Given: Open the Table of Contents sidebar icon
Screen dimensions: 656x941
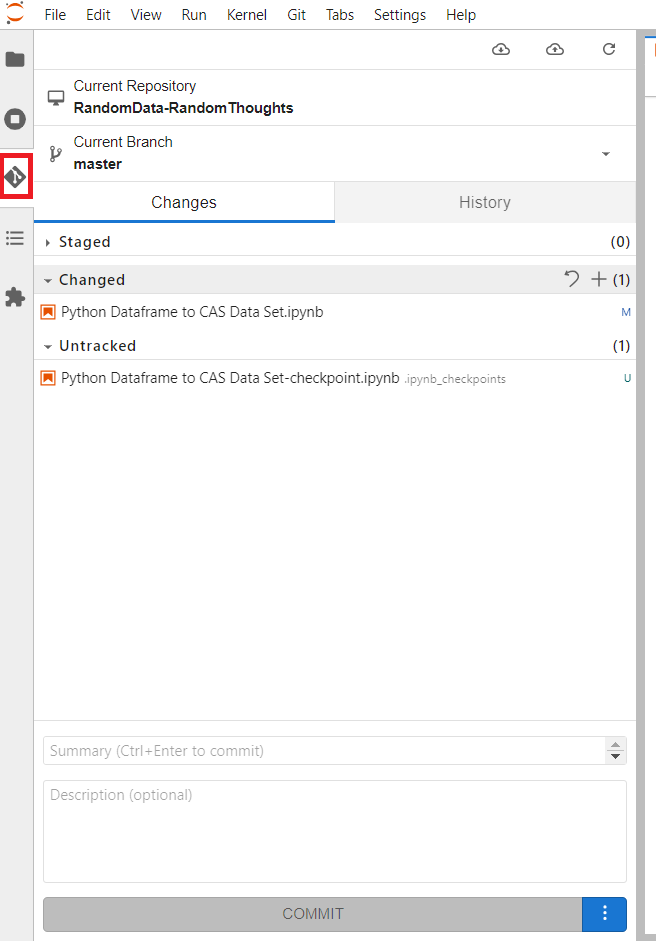Looking at the screenshot, I should (x=15, y=238).
